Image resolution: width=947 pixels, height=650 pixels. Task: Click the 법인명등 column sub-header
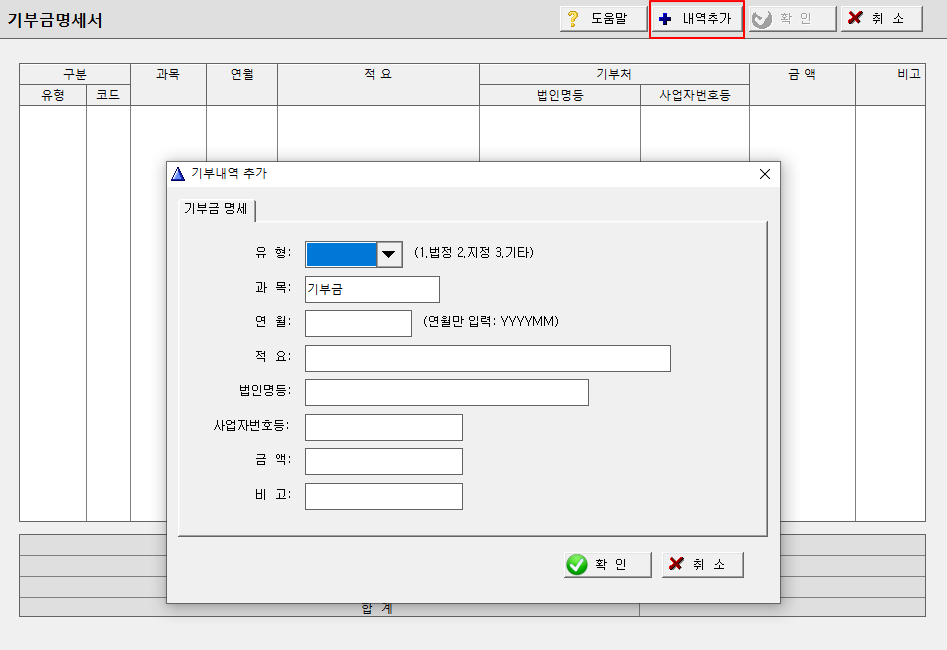560,95
